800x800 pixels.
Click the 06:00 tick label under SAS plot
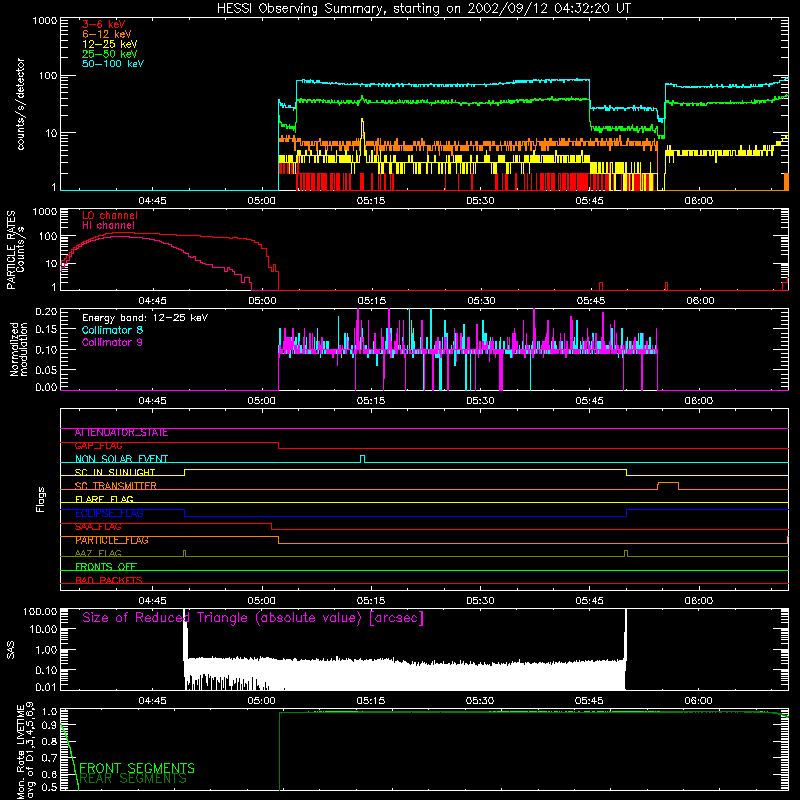[x=698, y=701]
